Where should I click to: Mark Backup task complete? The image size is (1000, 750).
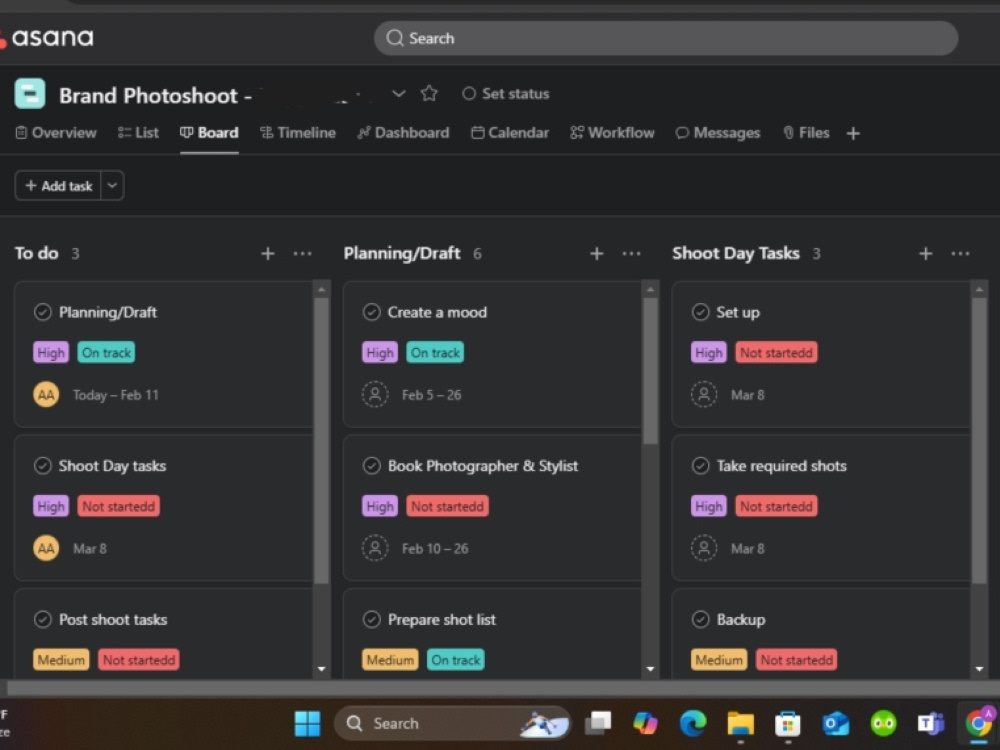(701, 619)
